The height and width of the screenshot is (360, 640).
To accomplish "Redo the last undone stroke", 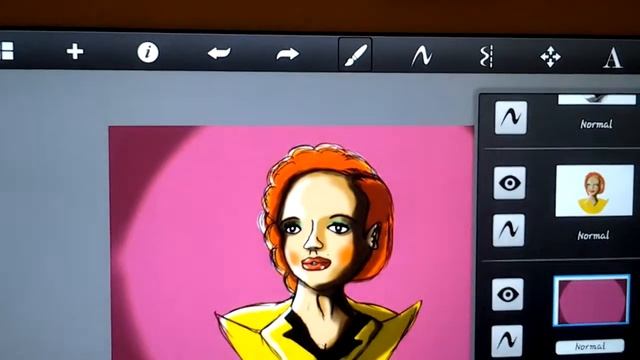I will 287,54.
